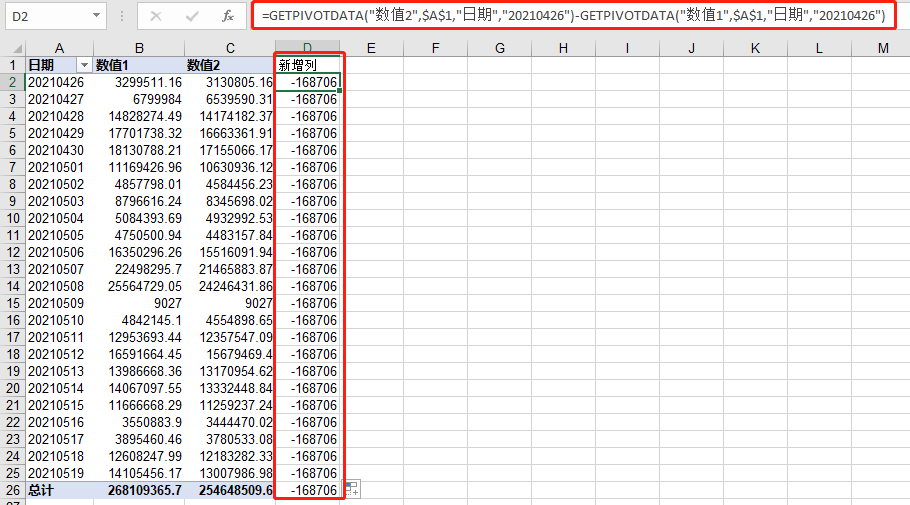The image size is (910, 505).
Task: Click cell with value 3130805.16
Action: coord(230,82)
